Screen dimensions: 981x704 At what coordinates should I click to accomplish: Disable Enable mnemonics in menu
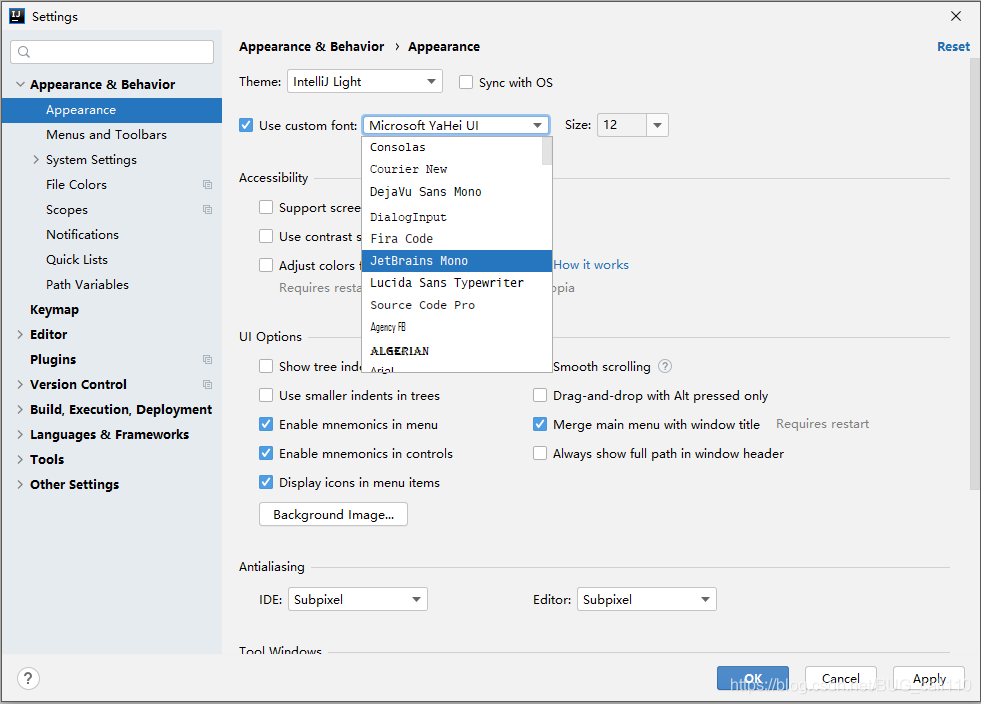coord(266,424)
